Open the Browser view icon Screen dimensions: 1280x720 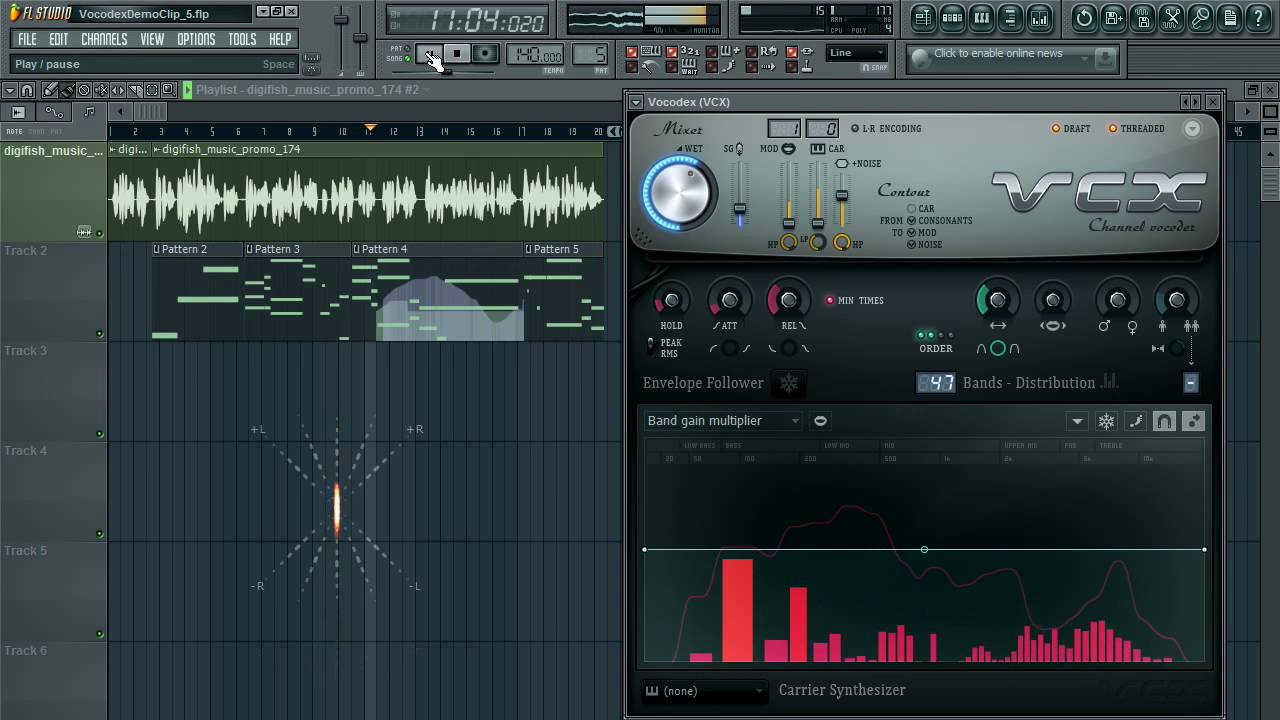pyautogui.click(x=1010, y=18)
